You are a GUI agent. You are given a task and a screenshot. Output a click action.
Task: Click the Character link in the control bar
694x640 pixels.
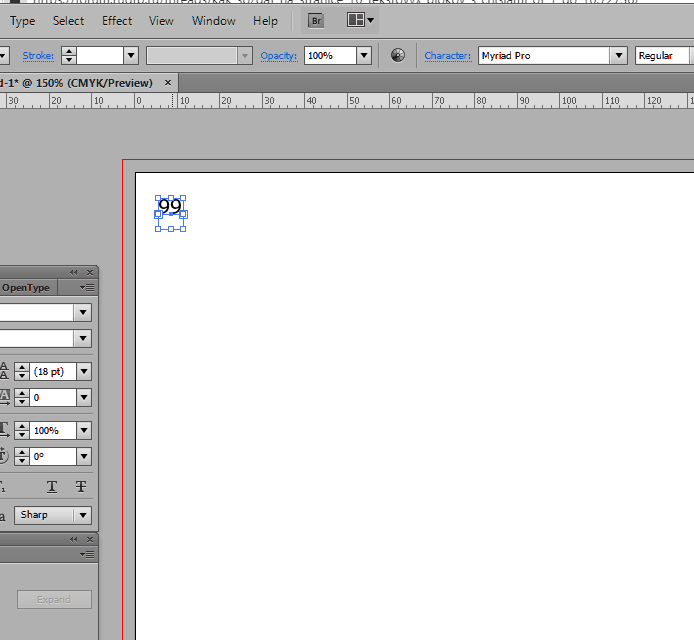[x=448, y=56]
